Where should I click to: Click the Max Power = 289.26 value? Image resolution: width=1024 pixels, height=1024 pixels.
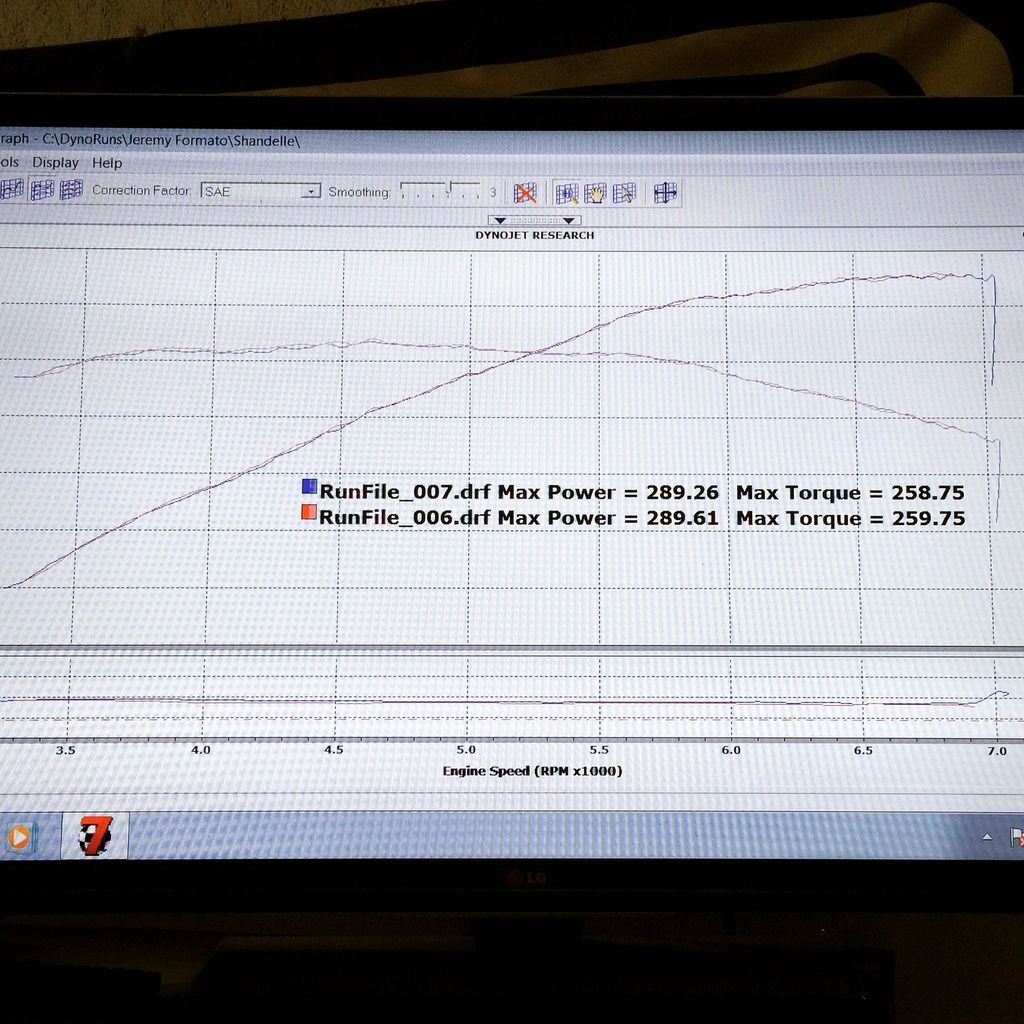click(x=608, y=492)
